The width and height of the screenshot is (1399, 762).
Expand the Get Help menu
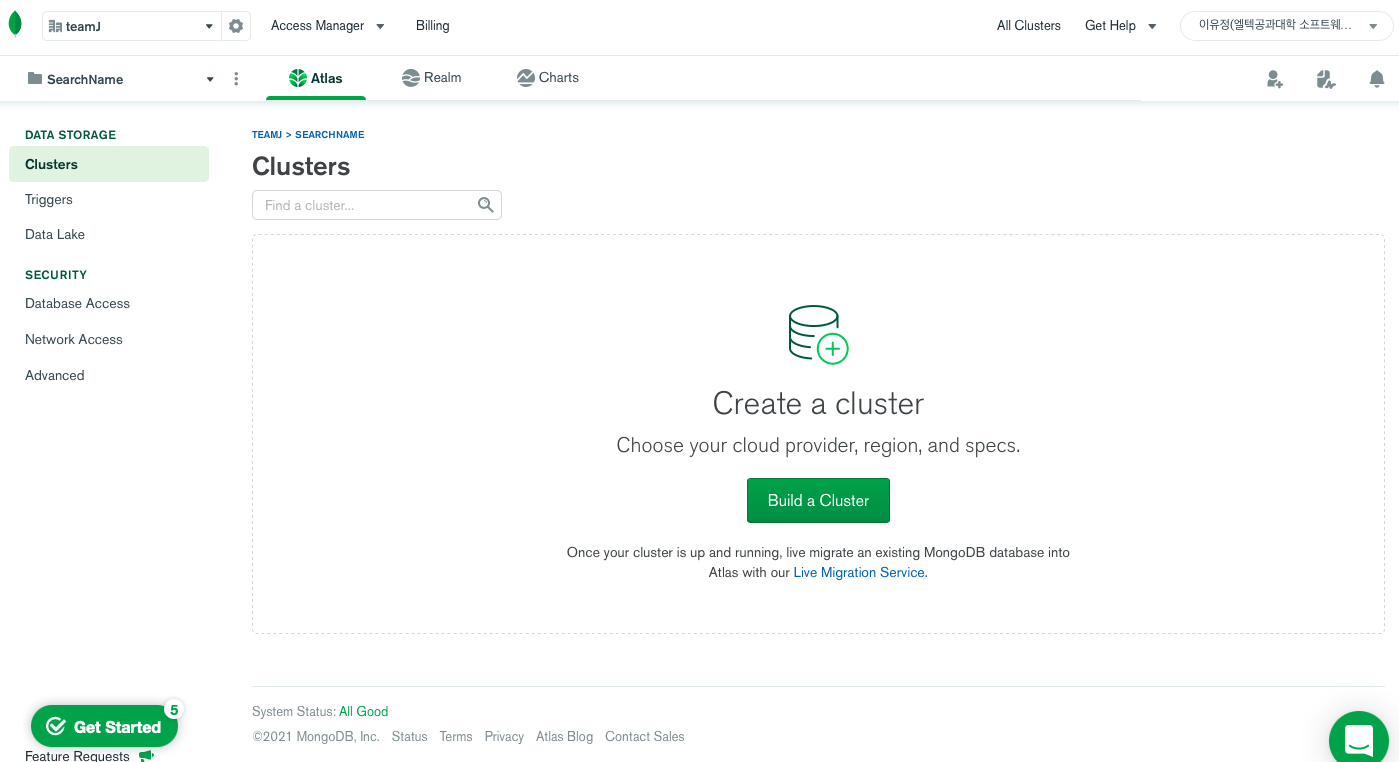click(x=1121, y=26)
